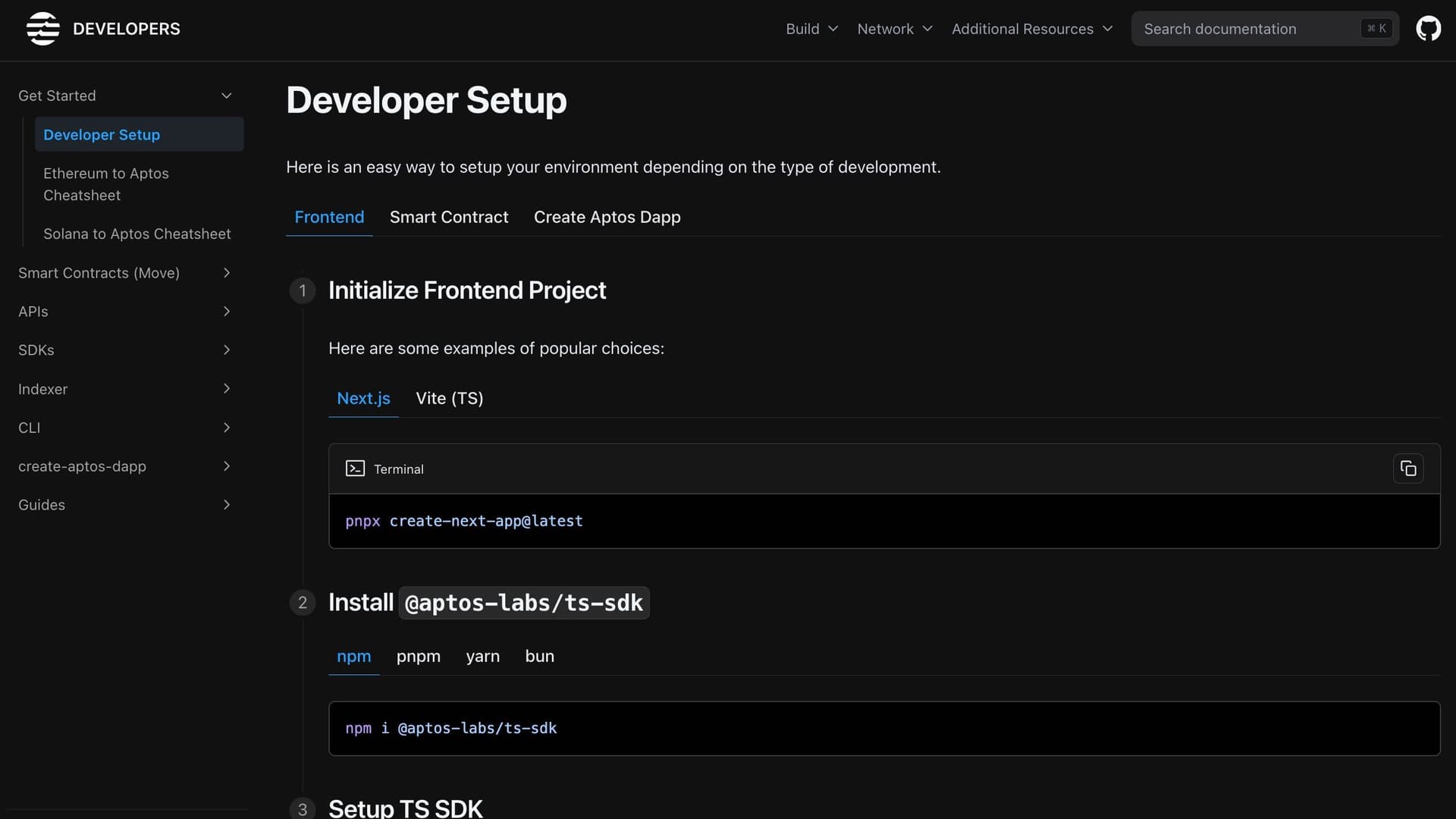Select the npm package manager tab
This screenshot has width=1456, height=819.
click(x=353, y=656)
